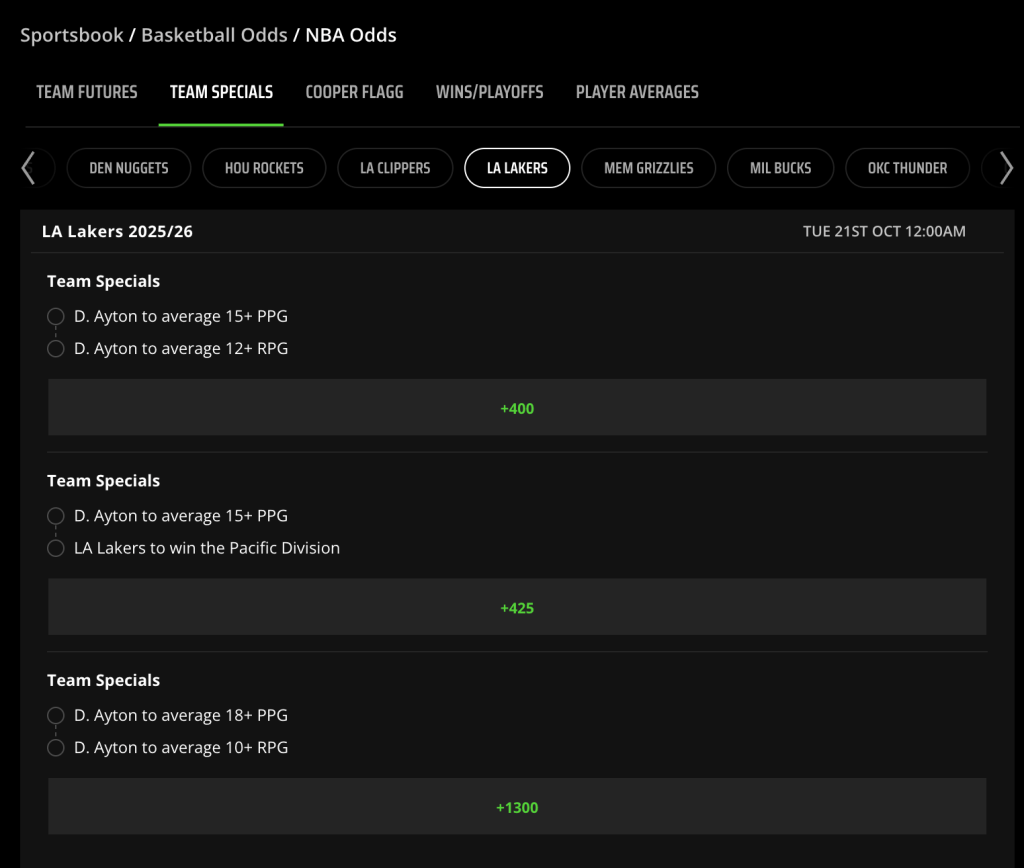Select MEM Grizzlies team chip
1024x868 pixels.
(648, 169)
